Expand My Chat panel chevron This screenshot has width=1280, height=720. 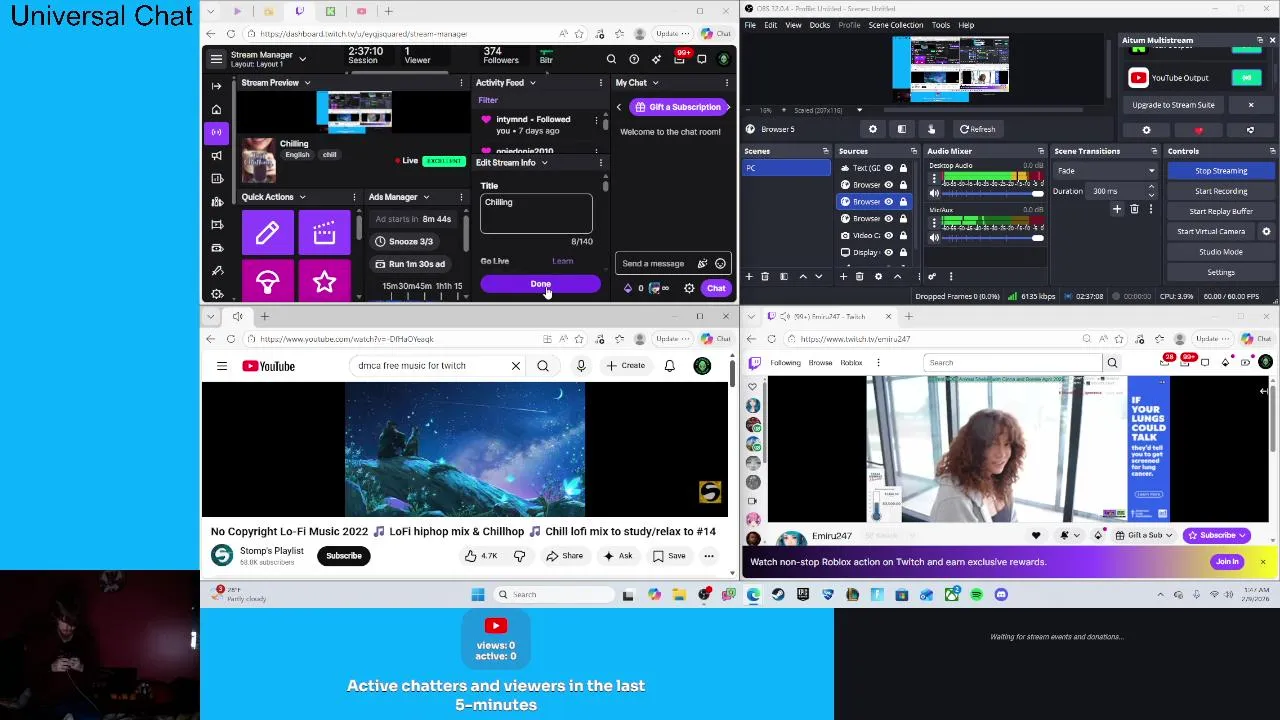655,83
